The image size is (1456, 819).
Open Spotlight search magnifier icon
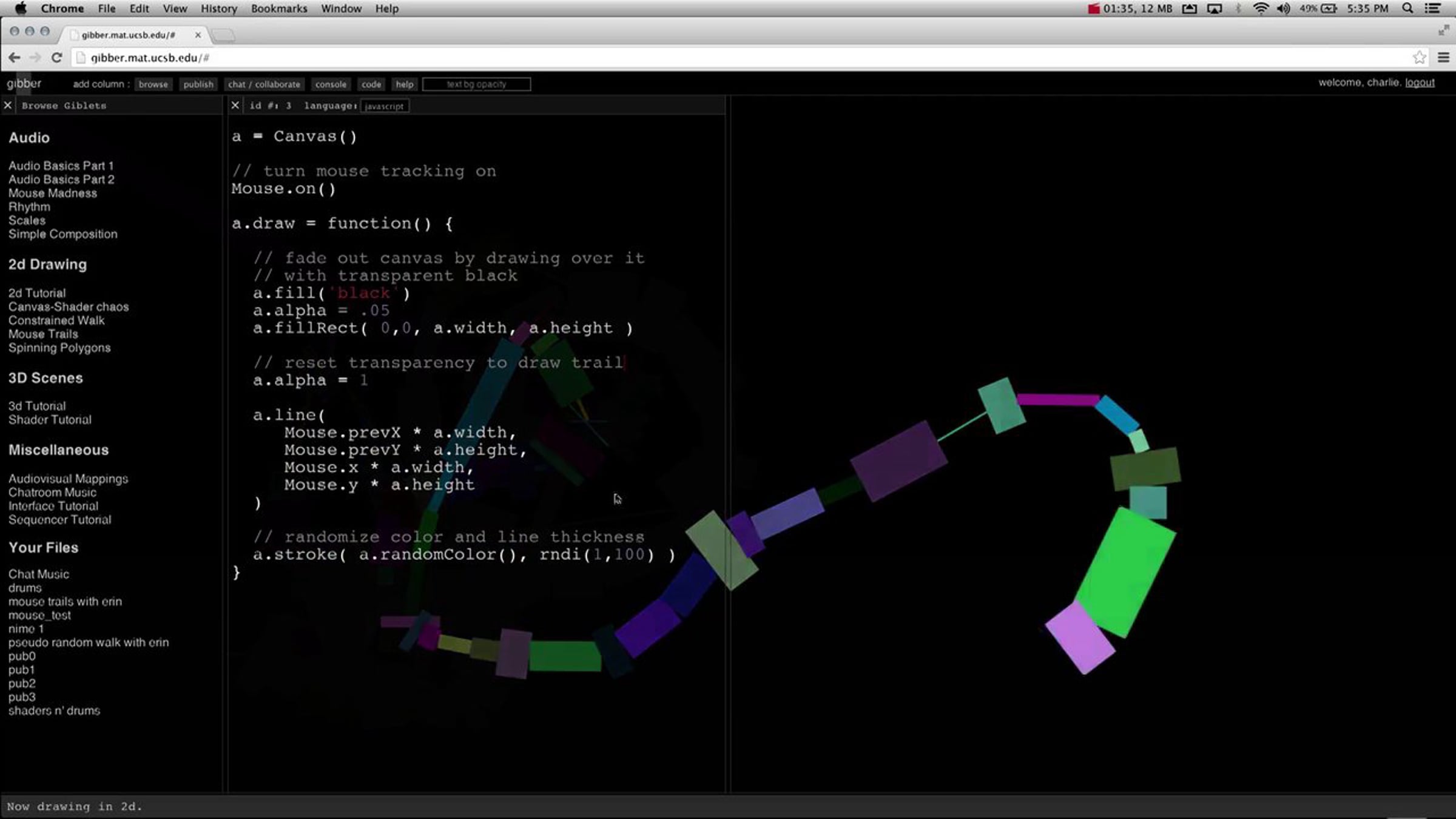[1408, 8]
